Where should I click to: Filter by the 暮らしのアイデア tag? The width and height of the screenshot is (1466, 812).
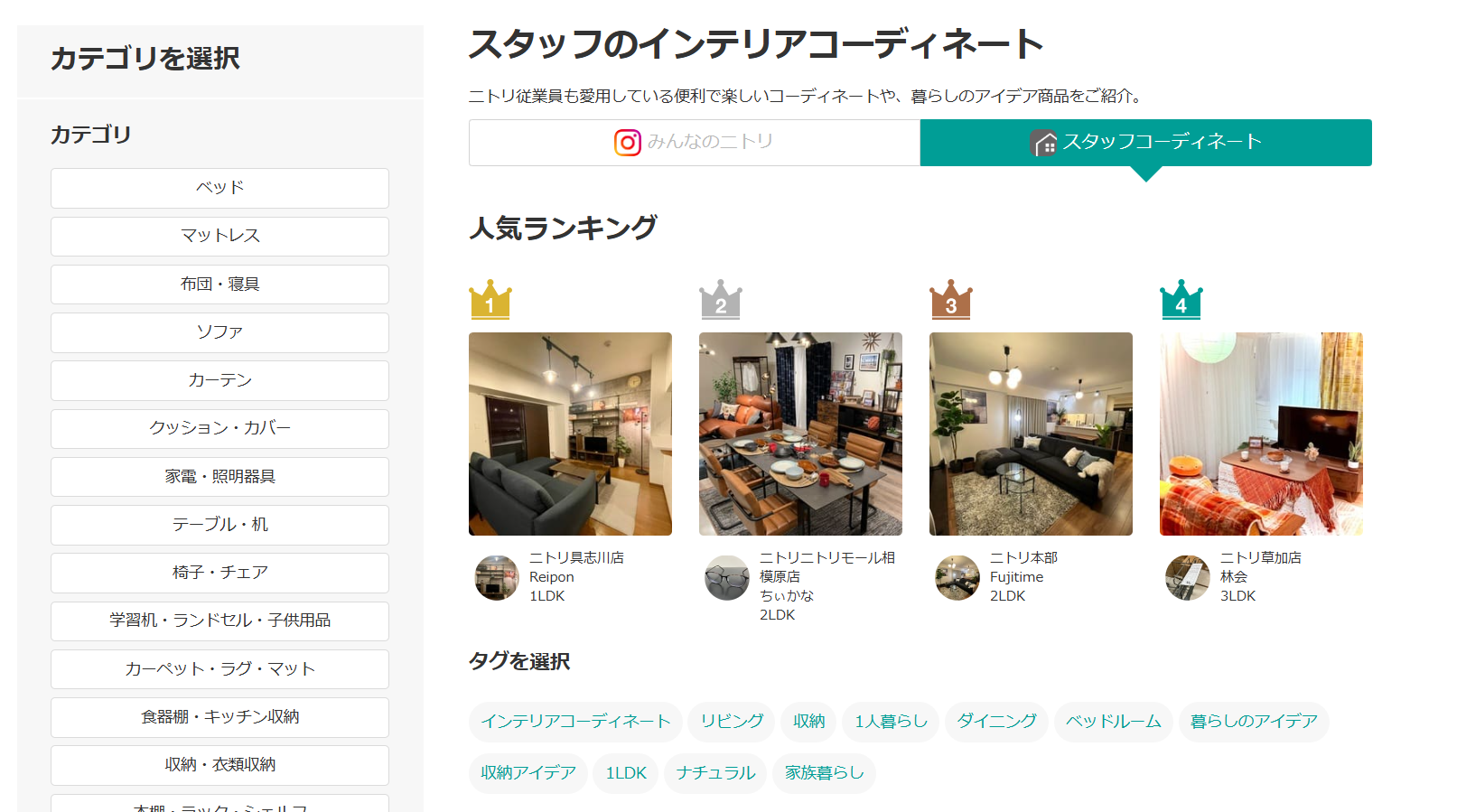click(x=1254, y=722)
